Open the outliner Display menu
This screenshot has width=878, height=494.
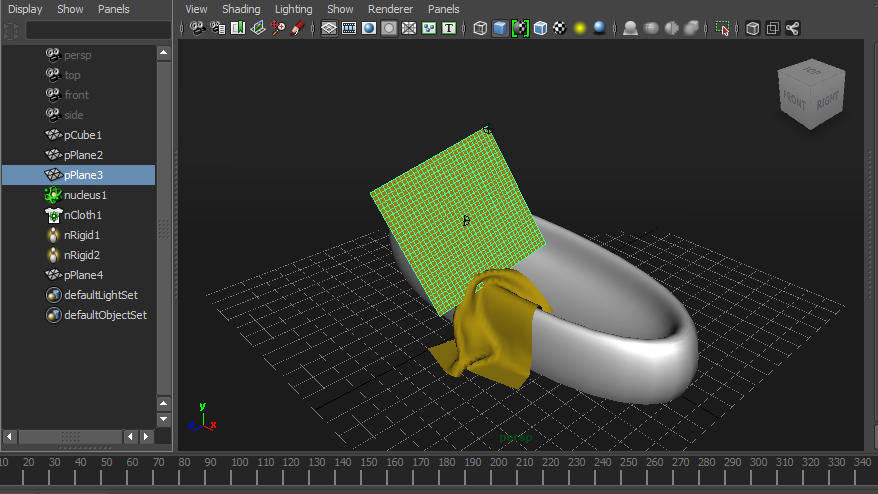(25, 9)
